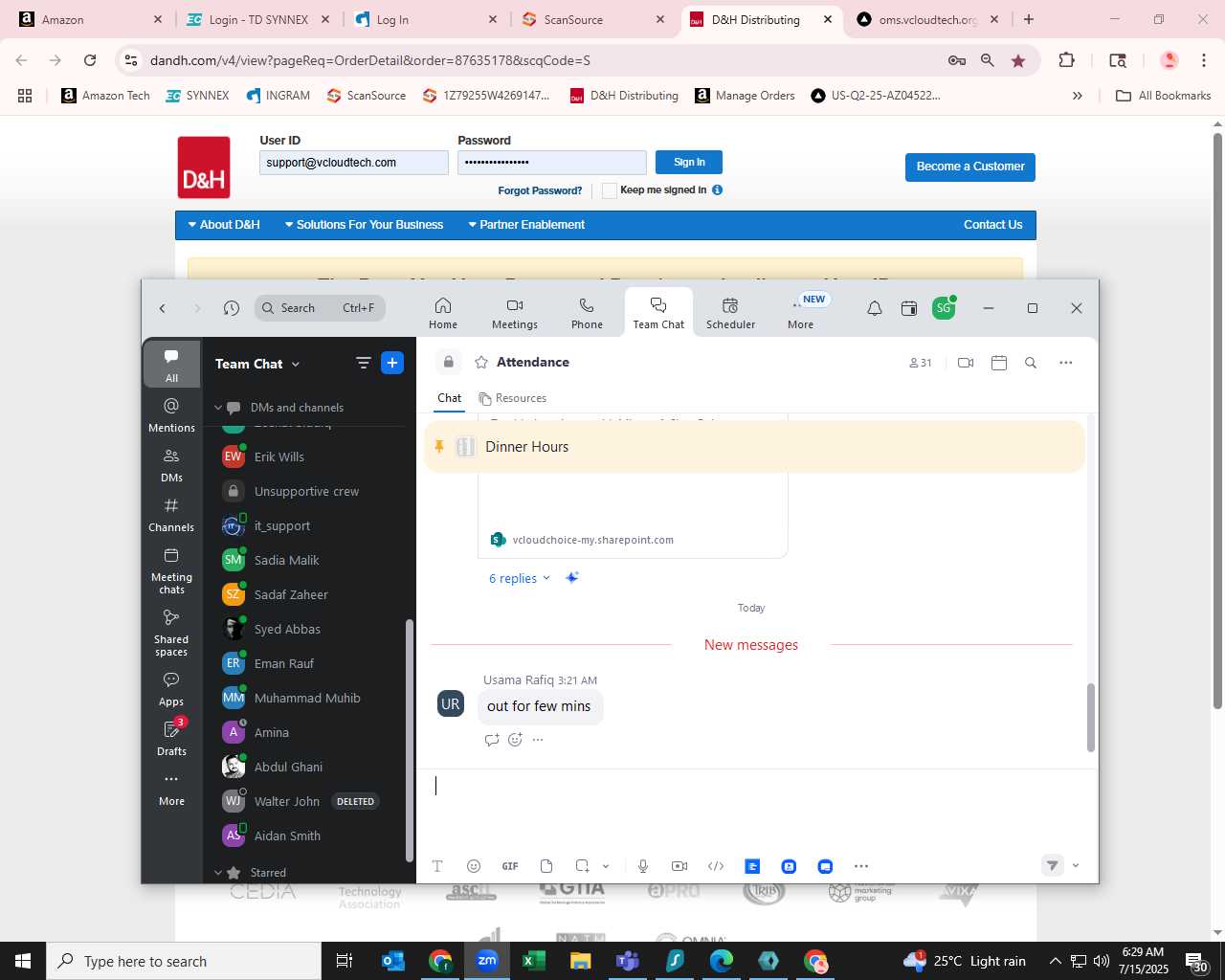Open the Attendance channel calendar icon
1225x980 pixels.
tap(999, 363)
